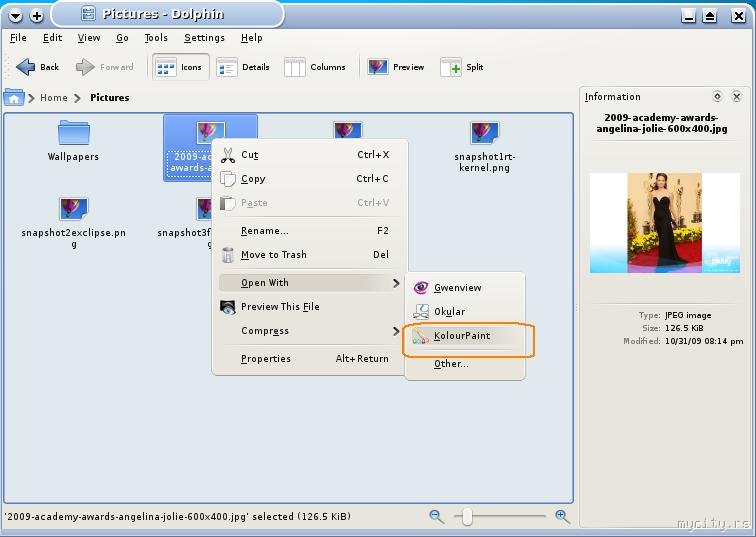Switch to Icons view mode
Screen dimensions: 756x537
pyautogui.click(x=180, y=67)
